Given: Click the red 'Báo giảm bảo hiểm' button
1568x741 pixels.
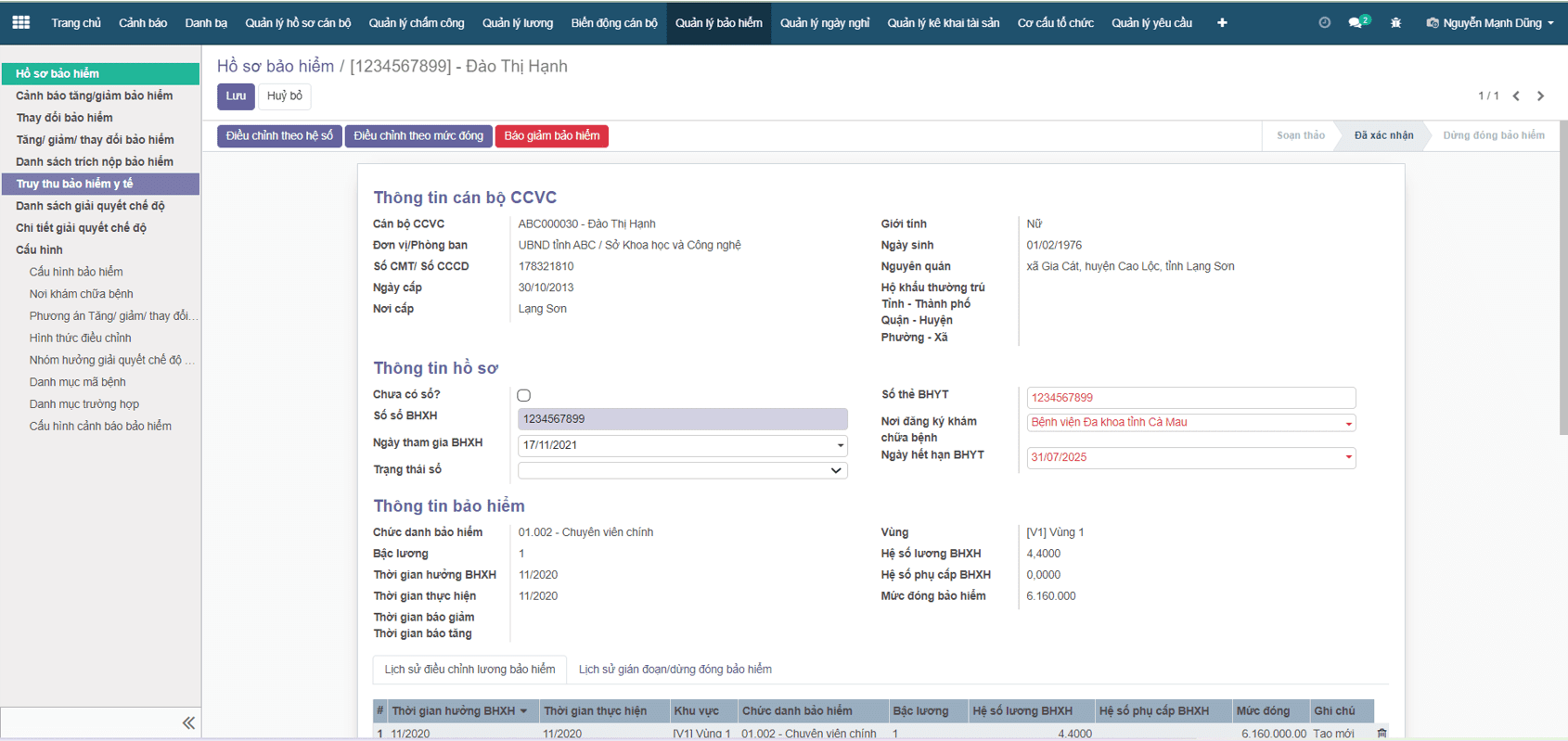Looking at the screenshot, I should (x=551, y=135).
